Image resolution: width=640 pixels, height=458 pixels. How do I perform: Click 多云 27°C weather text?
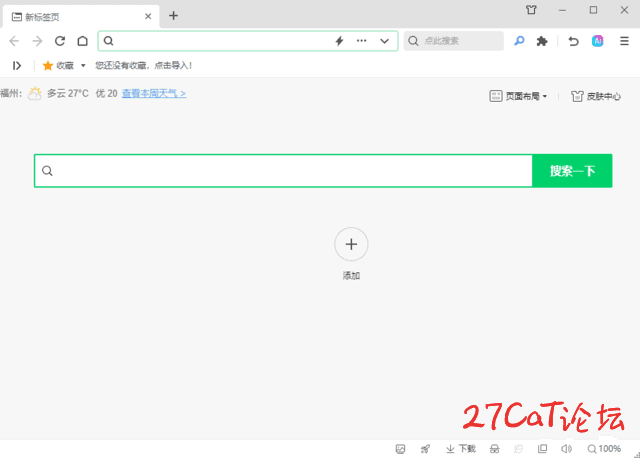click(68, 93)
